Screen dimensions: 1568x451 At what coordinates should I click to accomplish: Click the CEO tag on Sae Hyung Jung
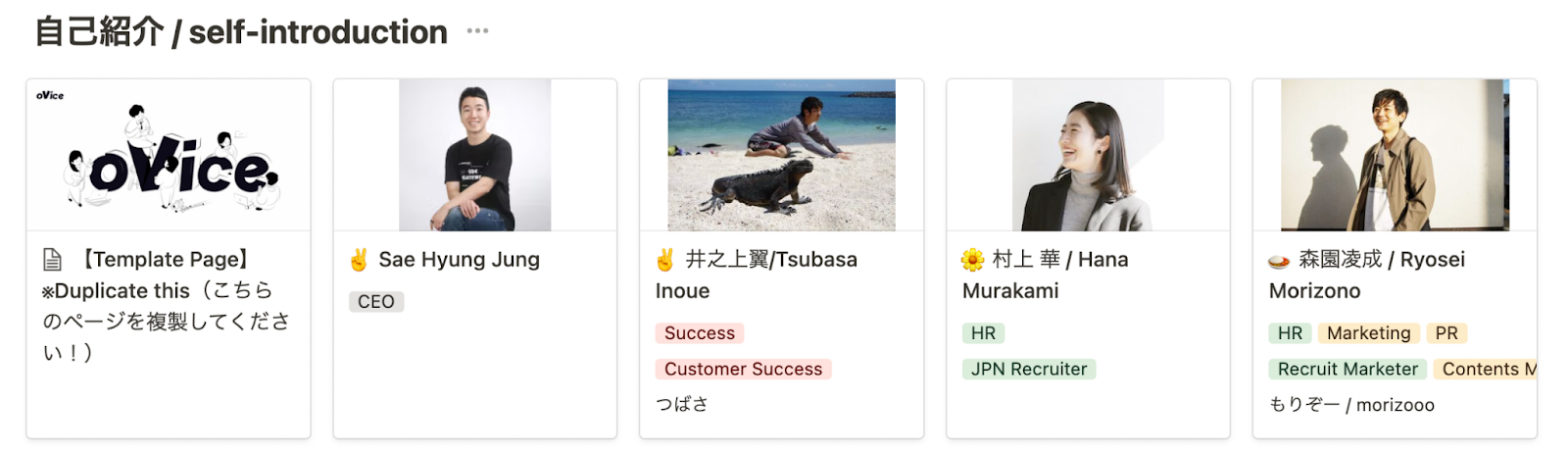click(x=376, y=302)
